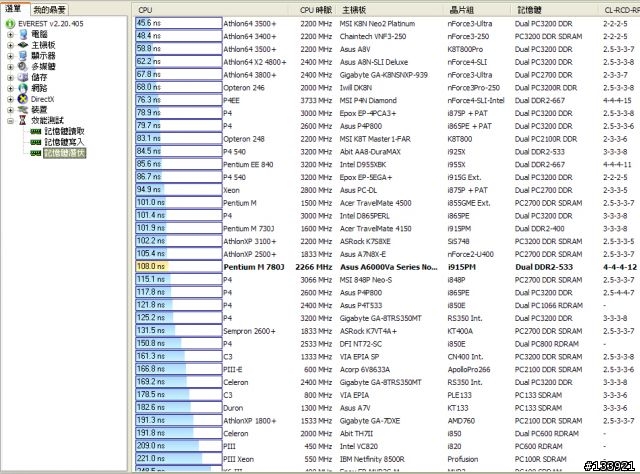Expand the 多媒體 tree node

click(x=11, y=67)
